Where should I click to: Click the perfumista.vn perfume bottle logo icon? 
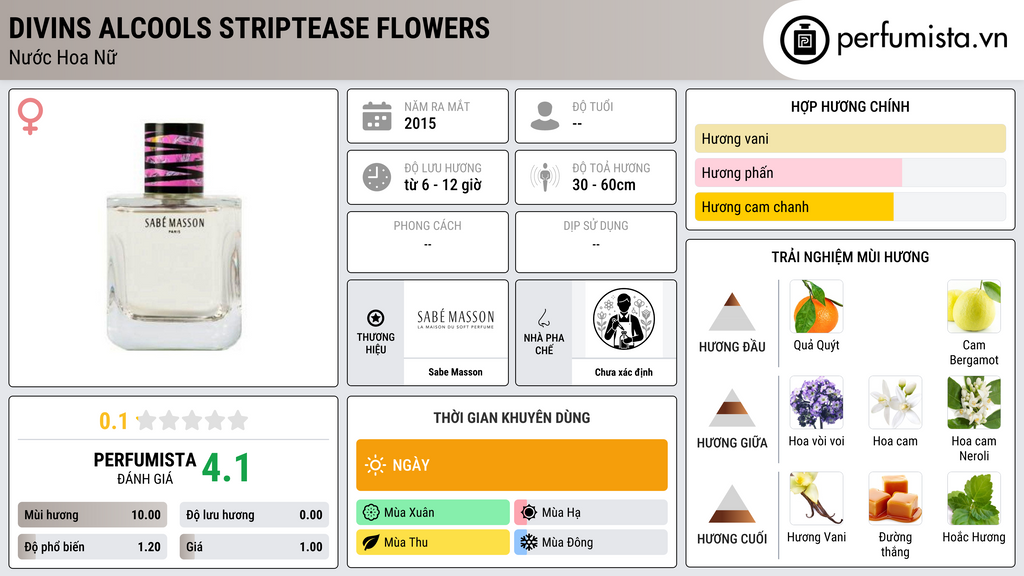[804, 40]
